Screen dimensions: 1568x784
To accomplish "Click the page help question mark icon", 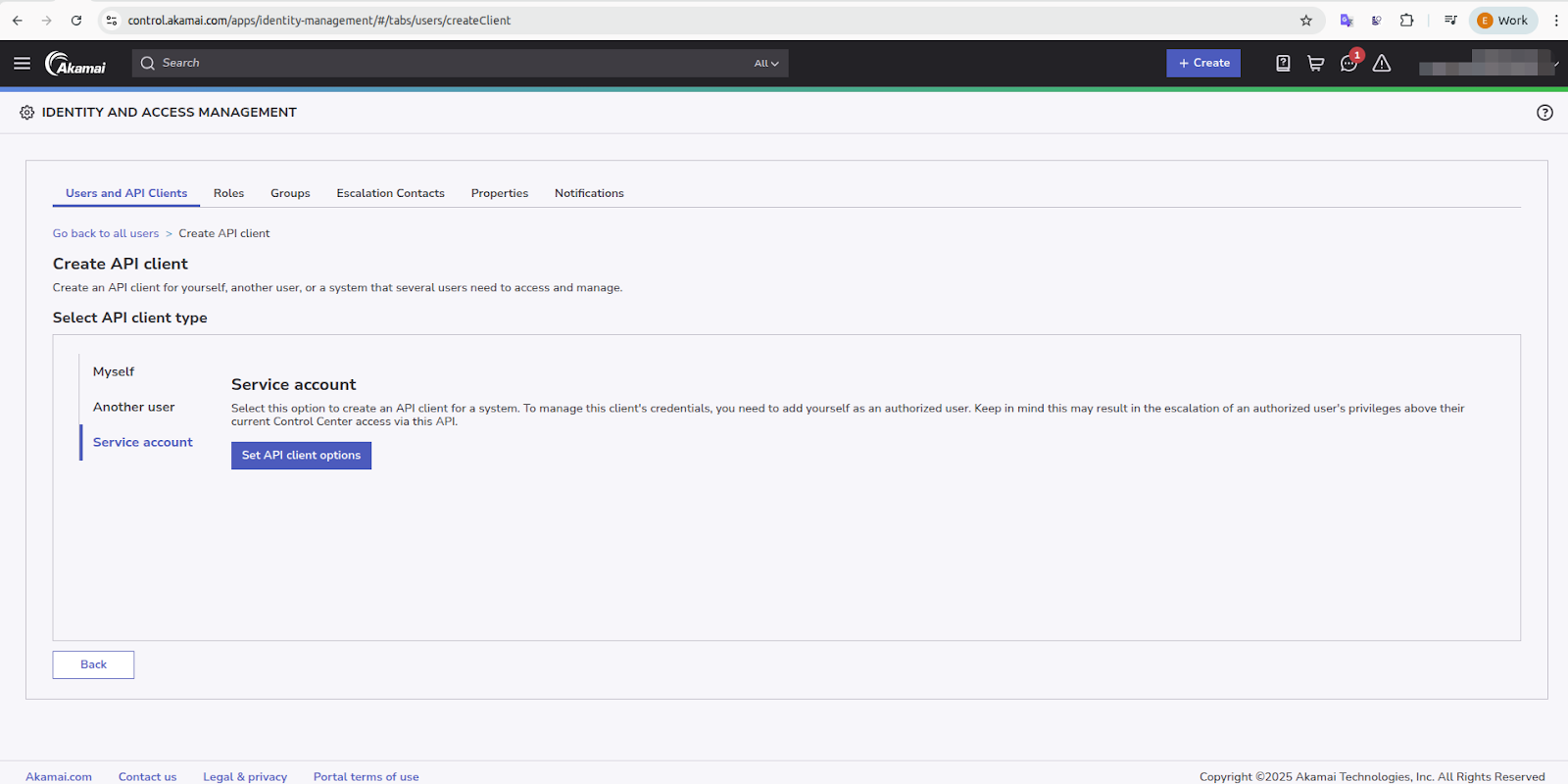I will (x=1544, y=113).
